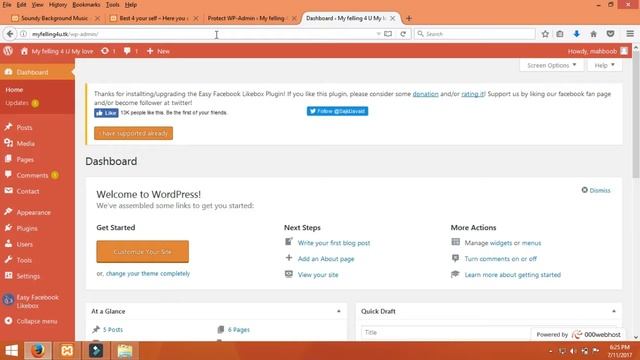Collapse the Quick Draft widget
The width and height of the screenshot is (640, 360).
point(613,311)
